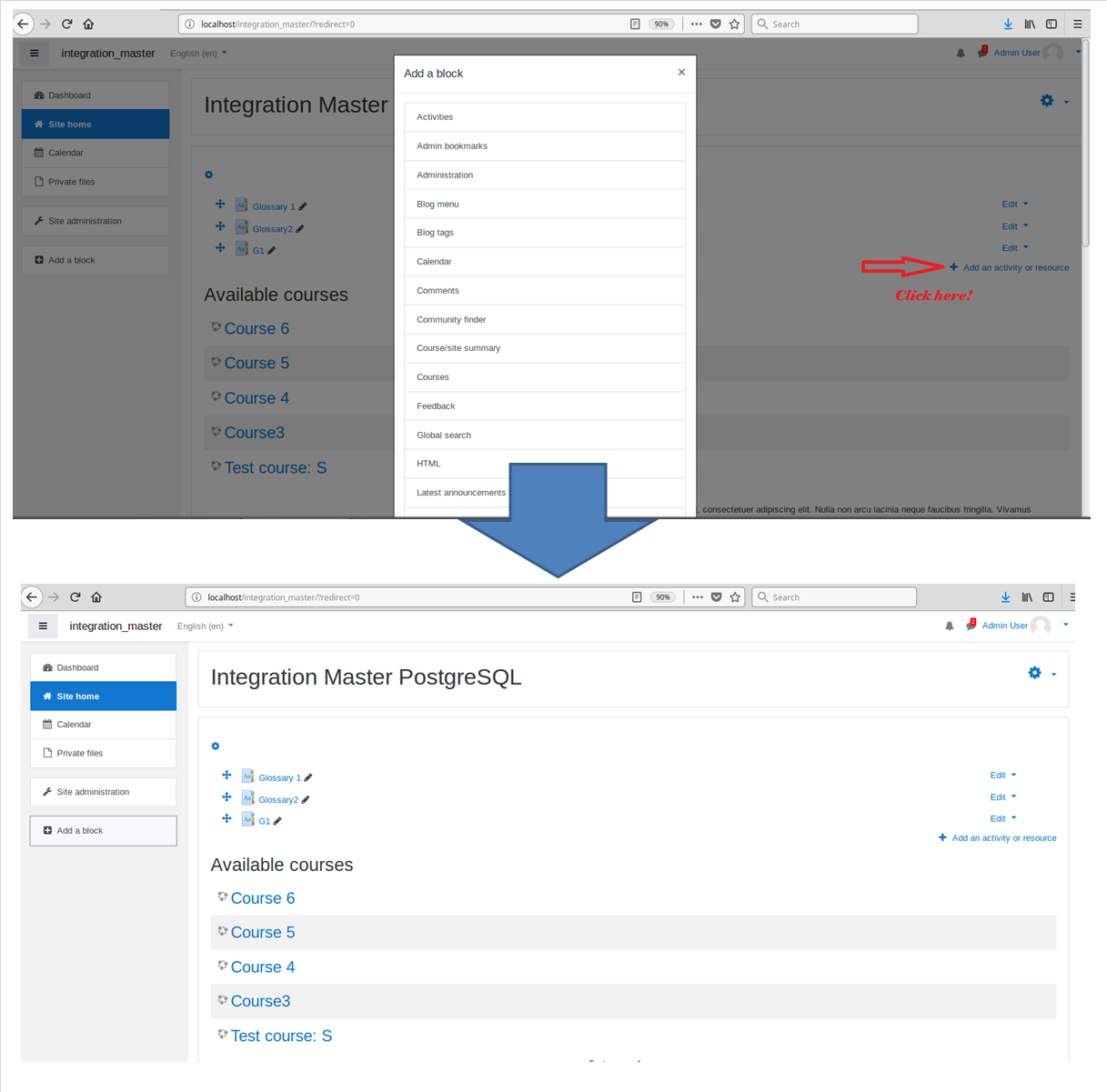
Task: Open Library icon in bottom browser toolbar
Action: 1027,597
